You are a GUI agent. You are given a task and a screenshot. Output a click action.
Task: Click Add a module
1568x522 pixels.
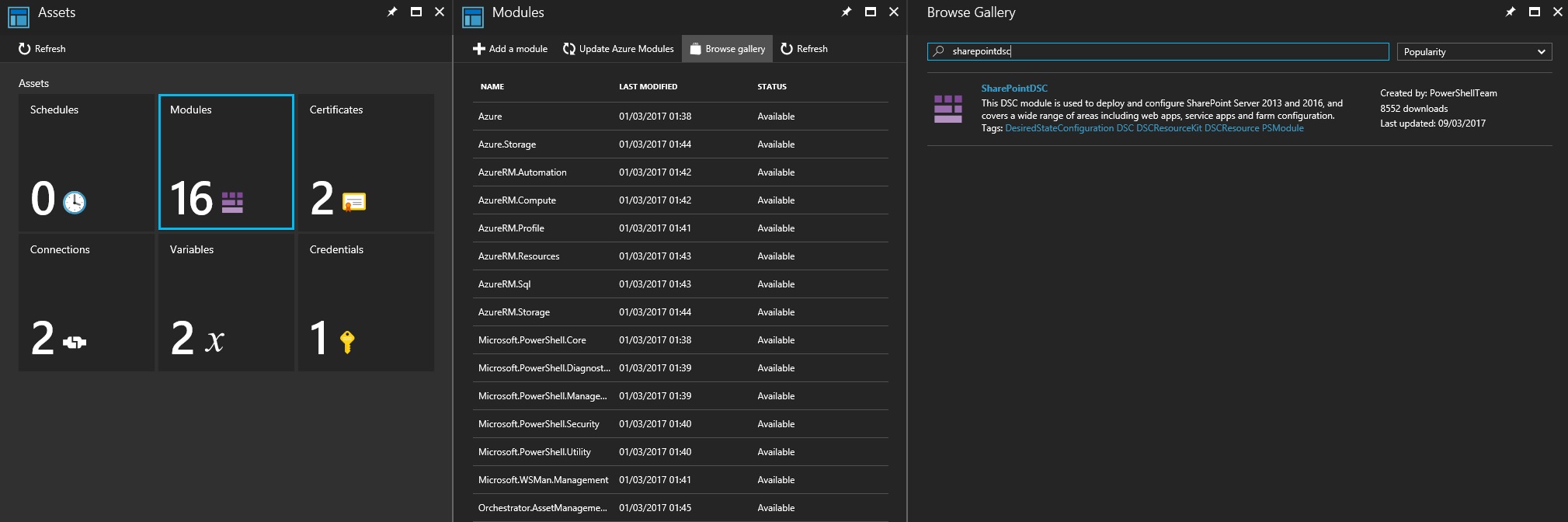tap(510, 49)
